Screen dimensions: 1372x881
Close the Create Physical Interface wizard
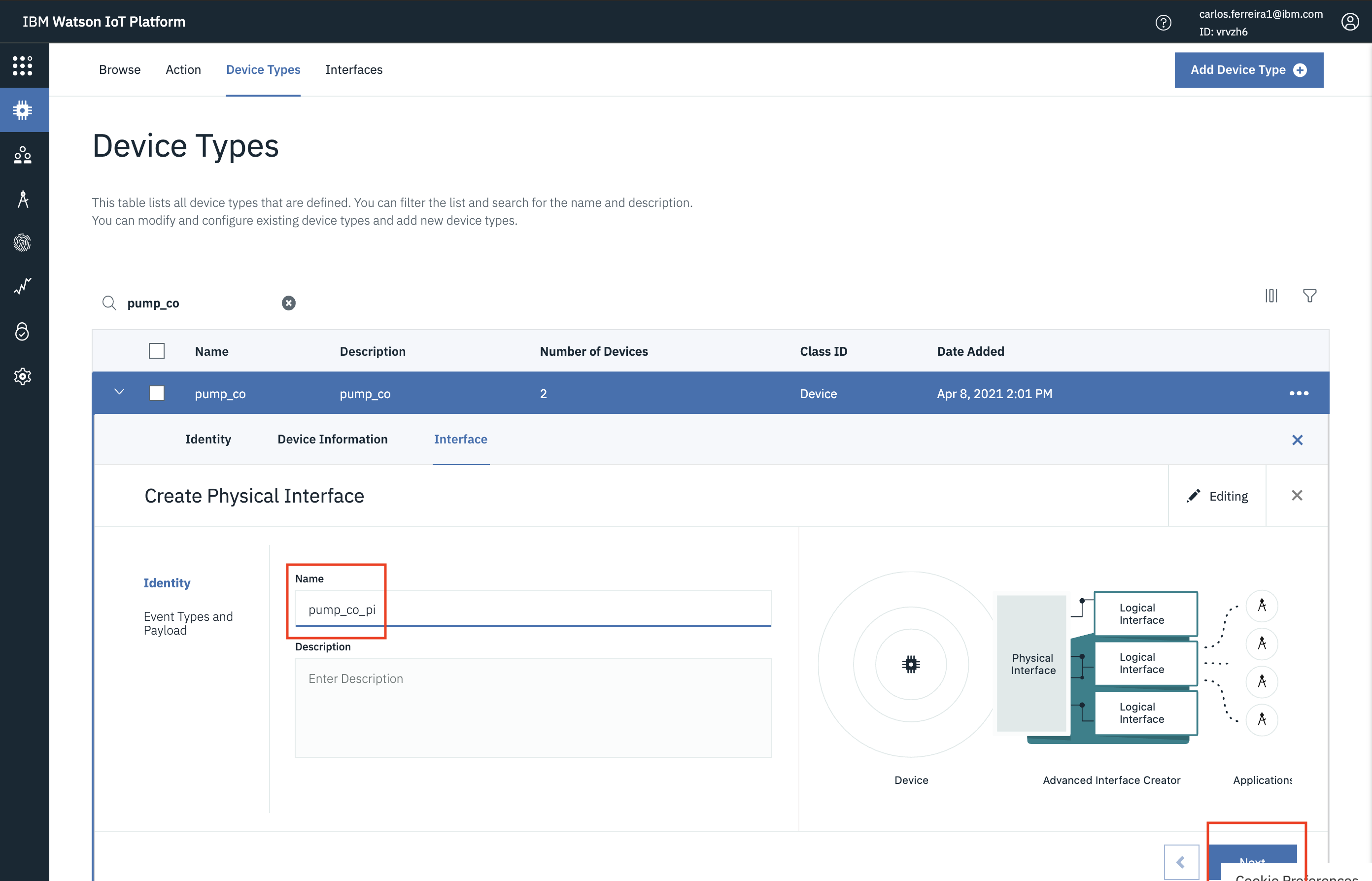[1297, 495]
